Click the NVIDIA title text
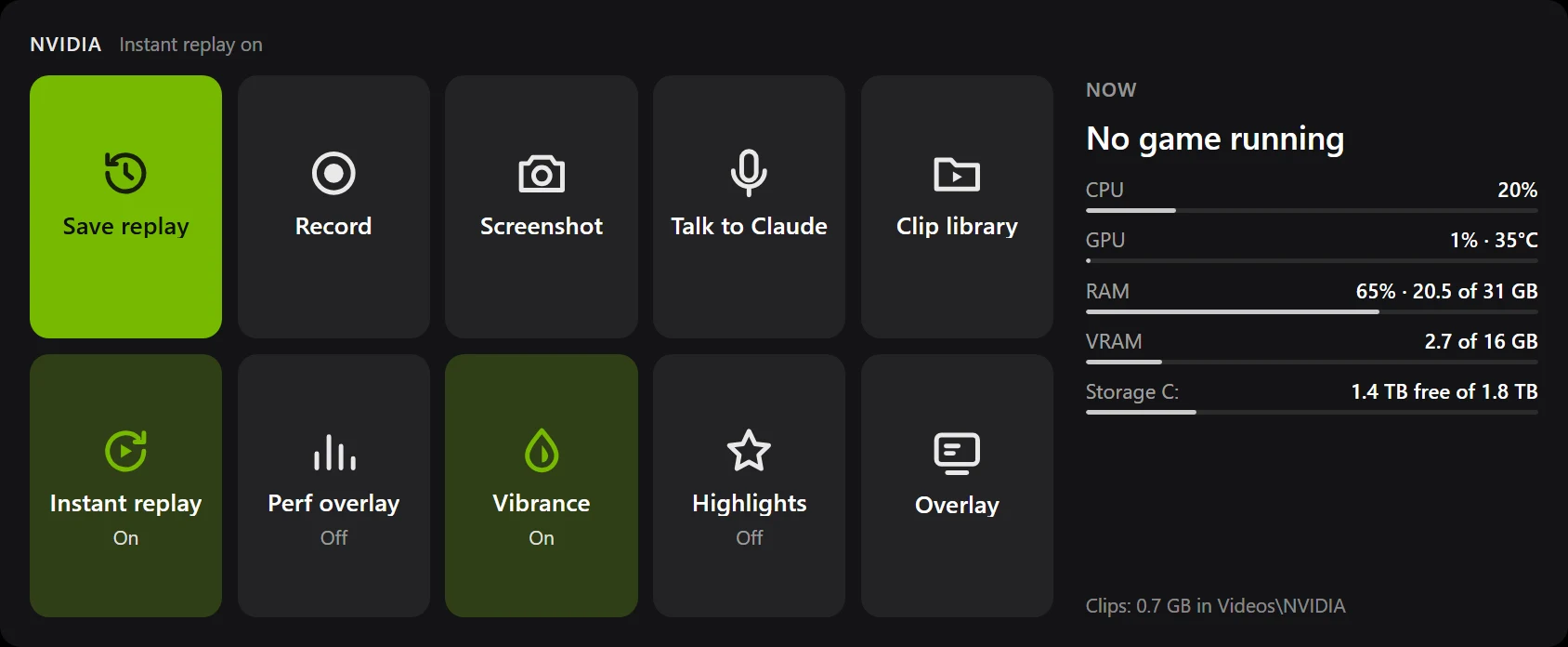The height and width of the screenshot is (647, 1568). point(65,45)
